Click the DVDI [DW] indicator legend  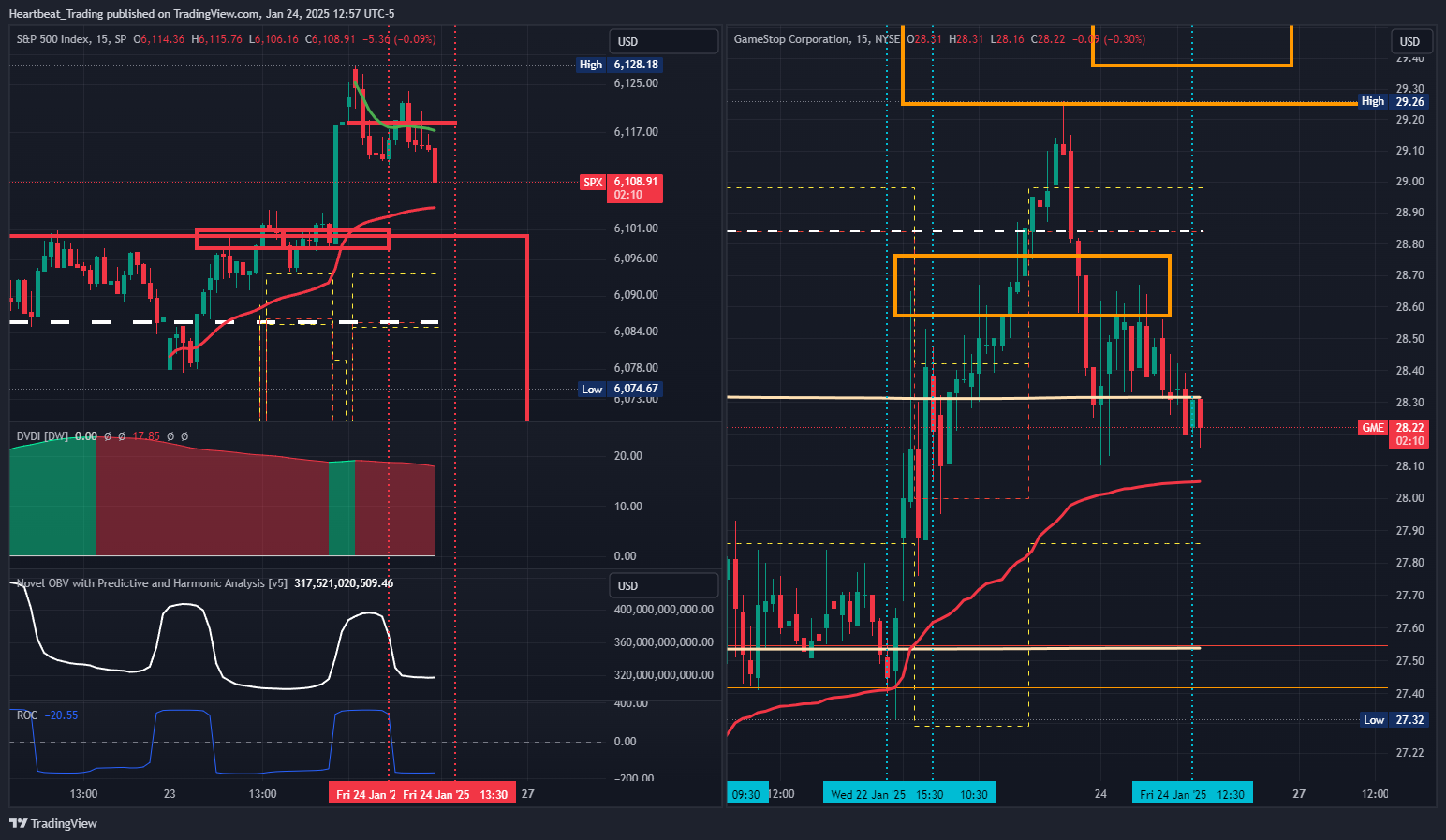tap(43, 435)
